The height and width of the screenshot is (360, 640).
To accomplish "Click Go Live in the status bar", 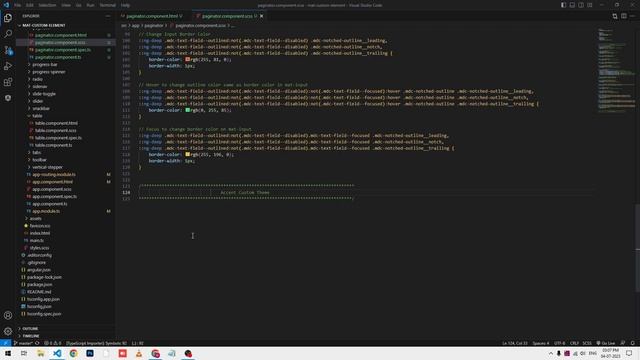I will click(x=606, y=343).
